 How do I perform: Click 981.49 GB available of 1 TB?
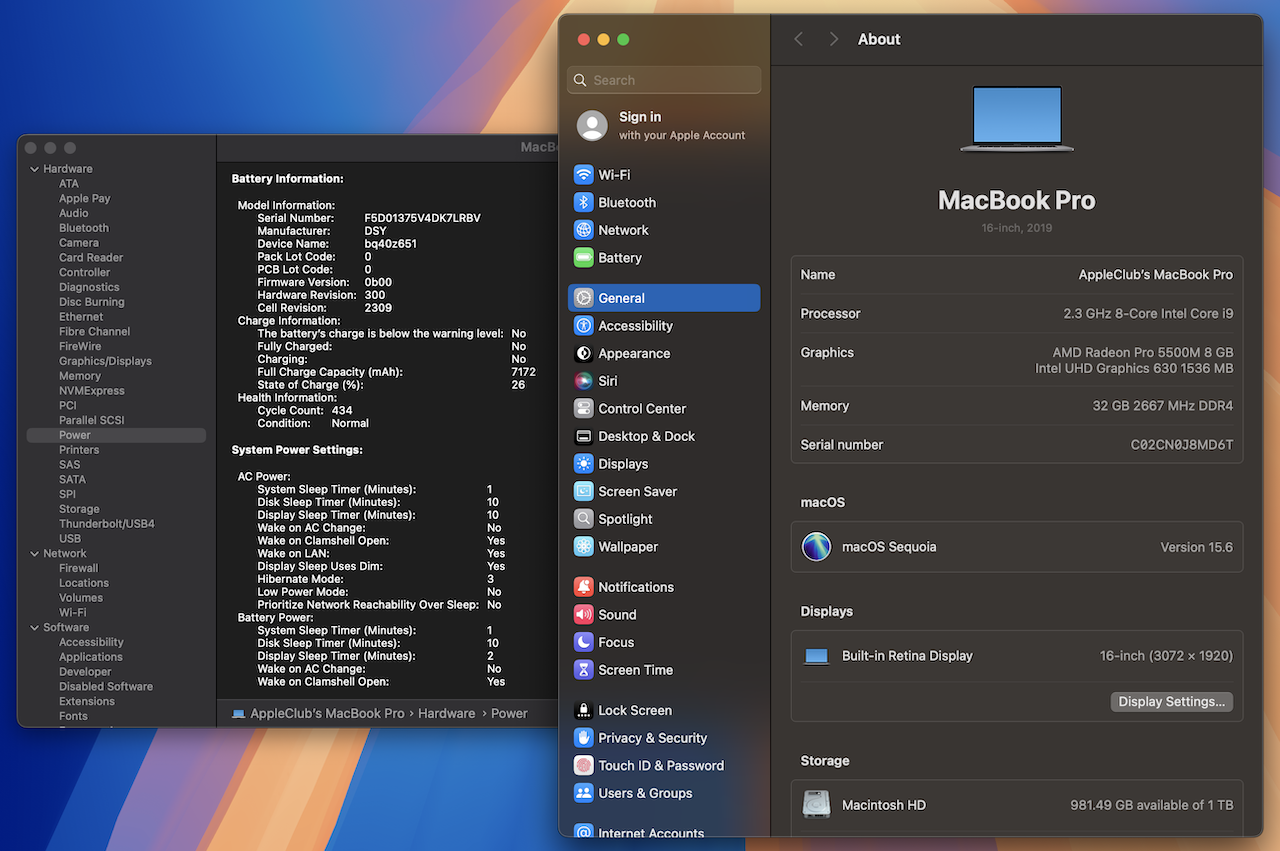click(x=1151, y=805)
